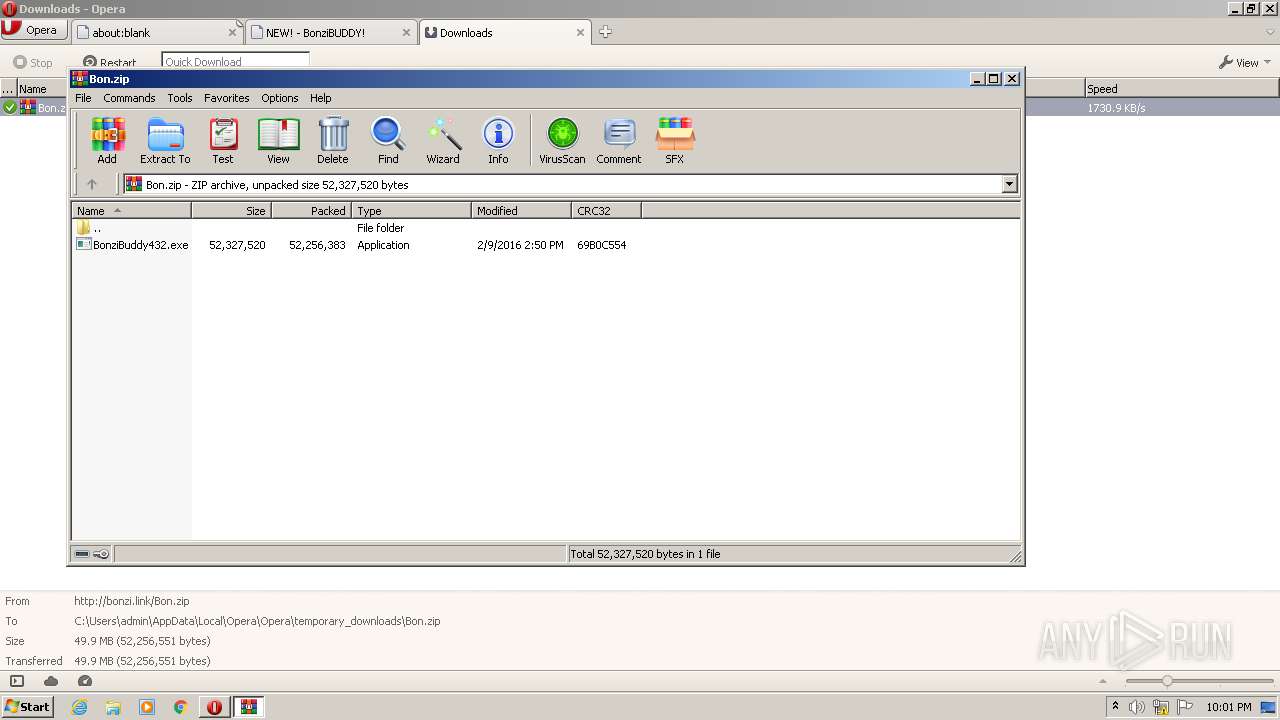Select Bon.zip download entry in Opera
Screen dimensions: 1280x720
[x=42, y=107]
